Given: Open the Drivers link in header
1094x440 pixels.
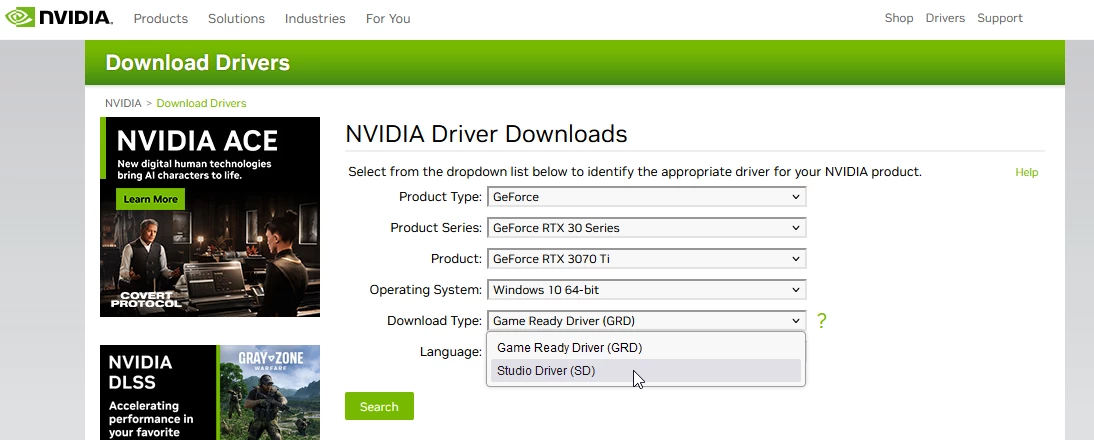Looking at the screenshot, I should pos(945,18).
